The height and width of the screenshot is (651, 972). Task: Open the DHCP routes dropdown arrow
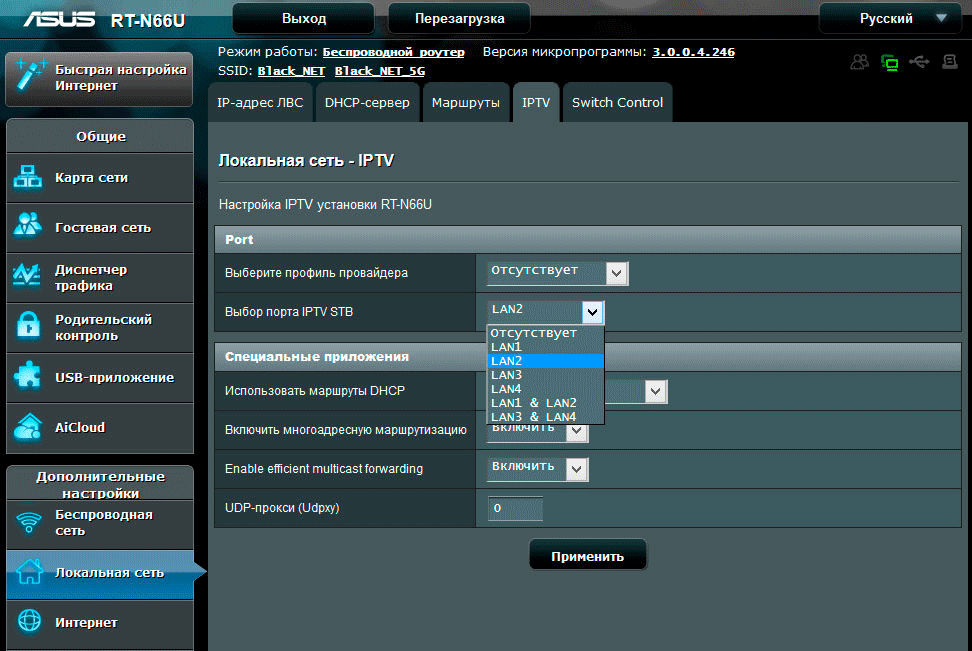656,391
